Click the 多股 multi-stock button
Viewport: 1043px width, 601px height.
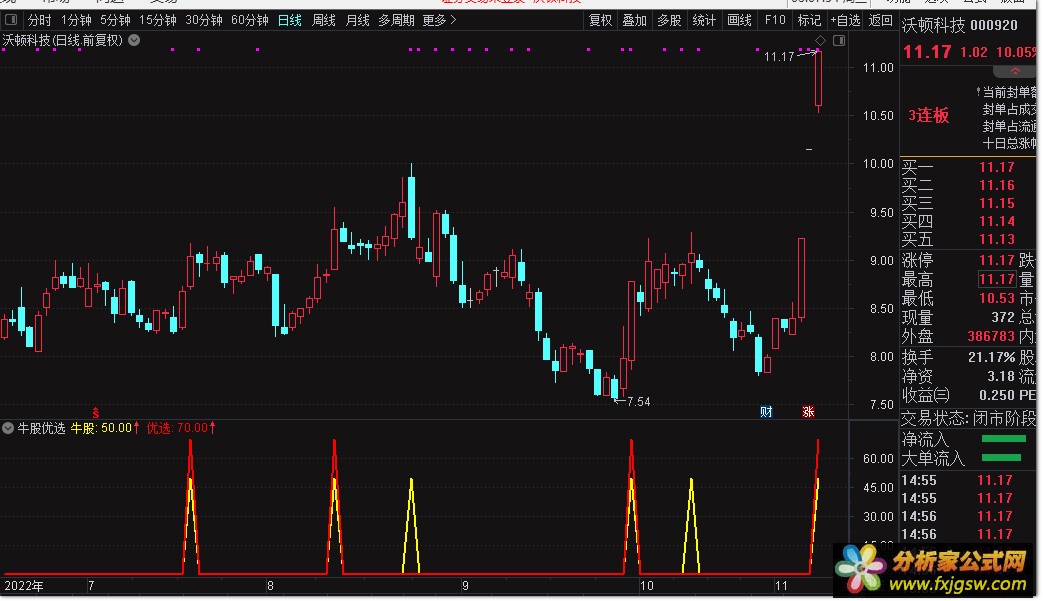tap(669, 20)
